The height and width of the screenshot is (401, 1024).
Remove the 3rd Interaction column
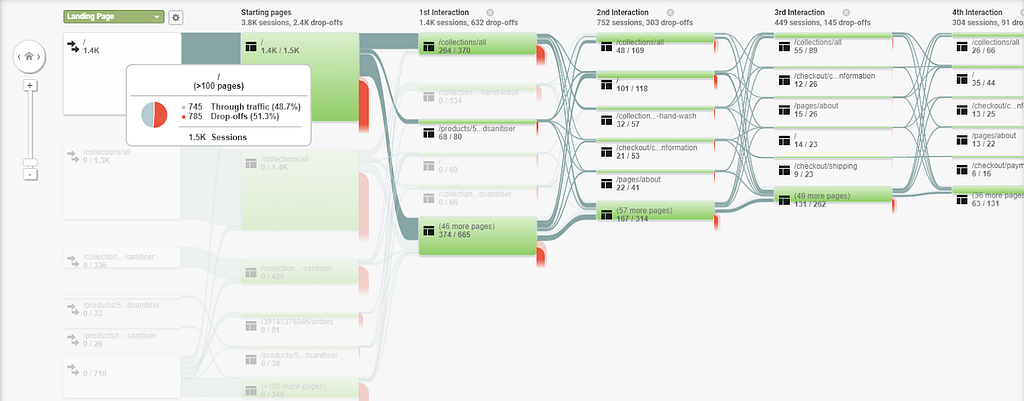[846, 12]
